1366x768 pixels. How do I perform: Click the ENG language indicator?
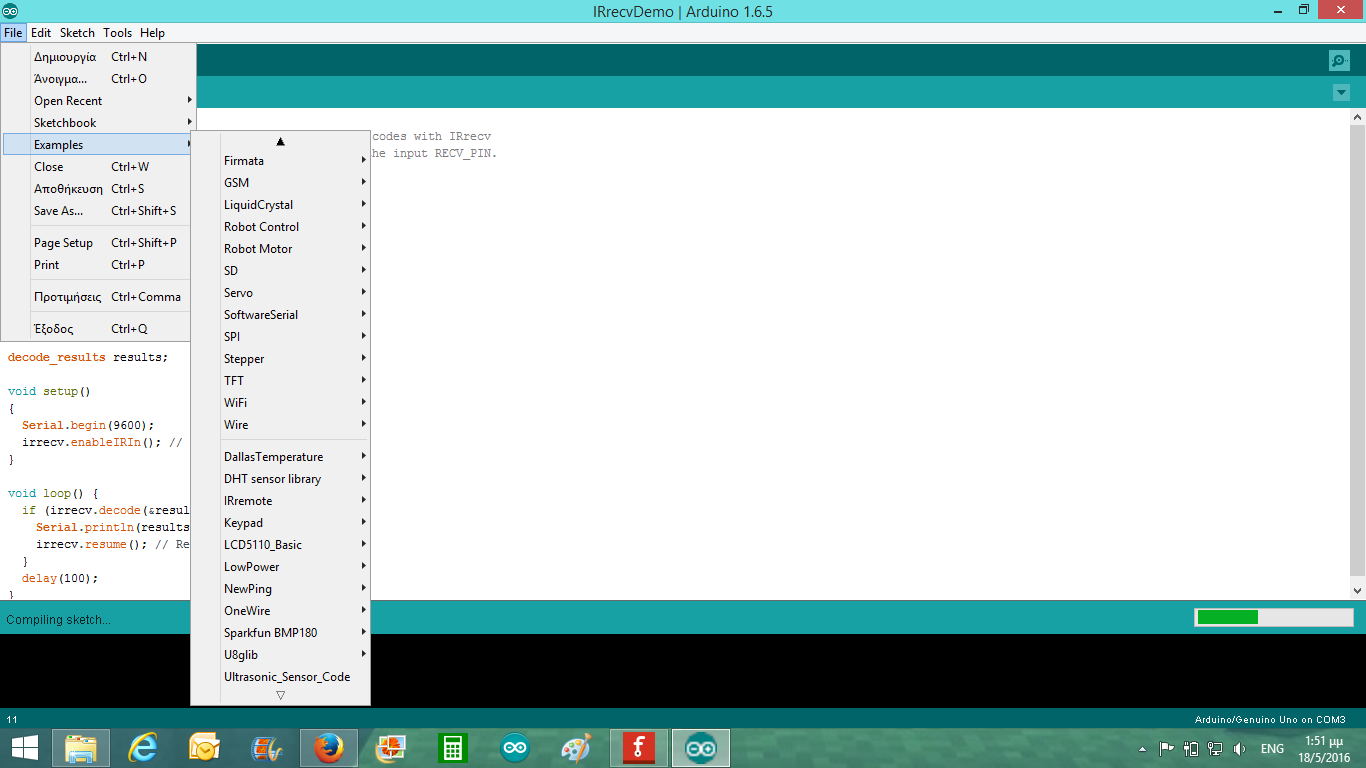coord(1272,749)
